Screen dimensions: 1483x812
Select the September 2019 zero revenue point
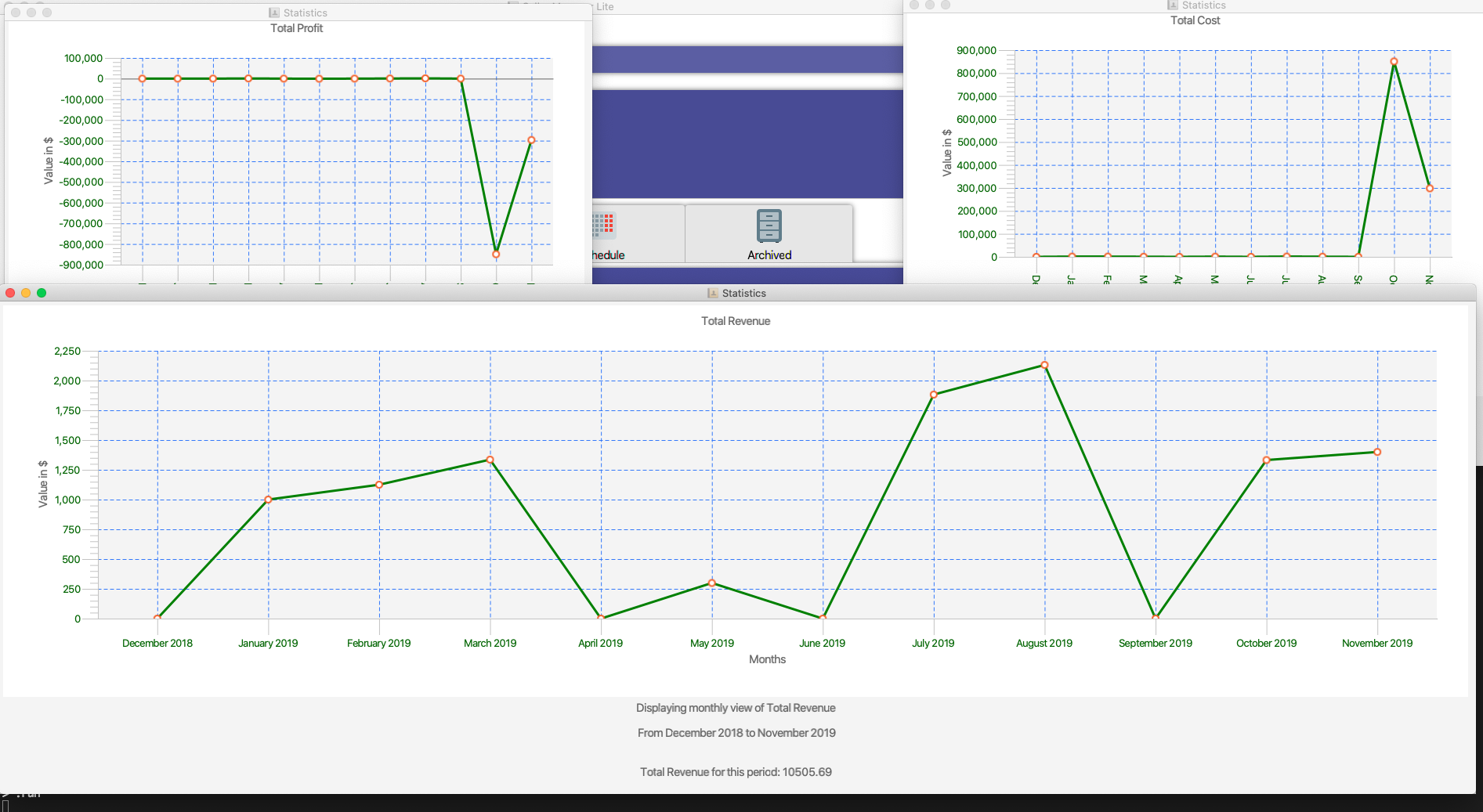1156,618
